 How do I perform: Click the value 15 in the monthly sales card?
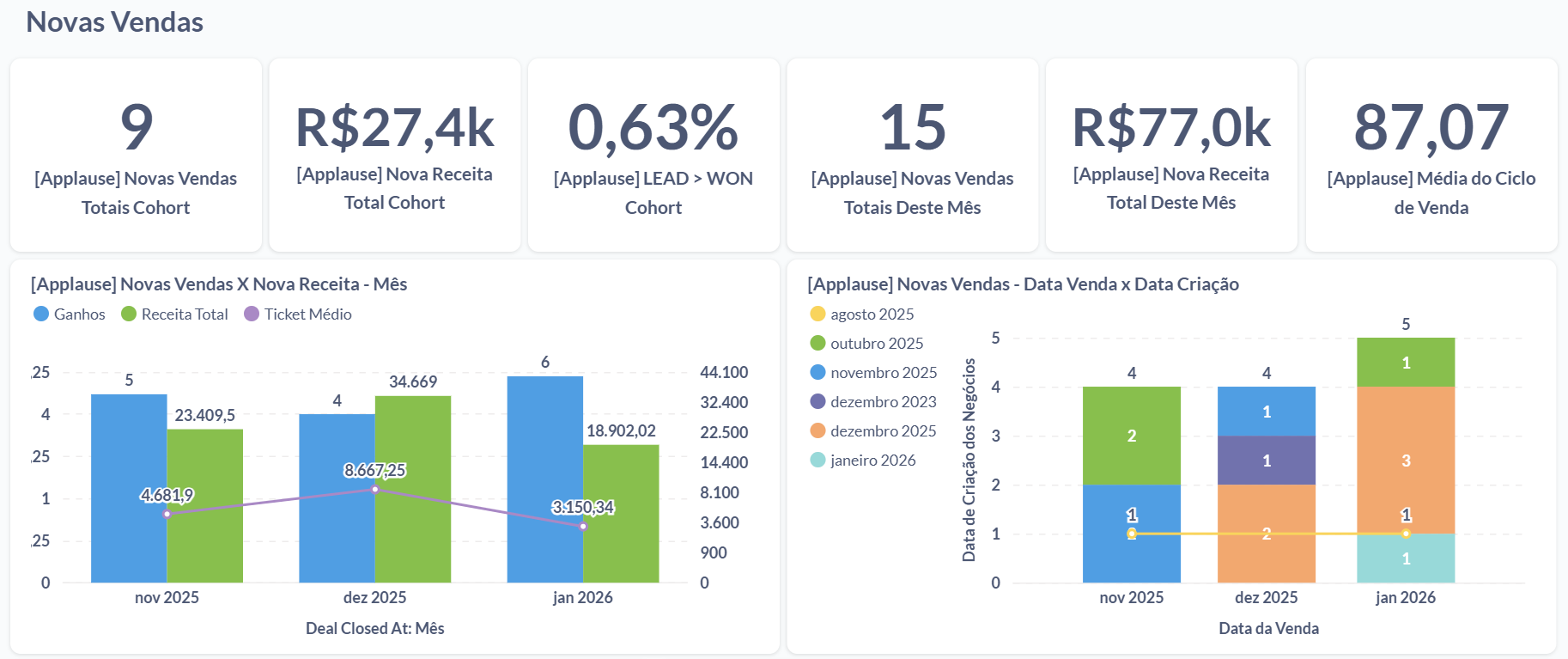click(x=913, y=127)
